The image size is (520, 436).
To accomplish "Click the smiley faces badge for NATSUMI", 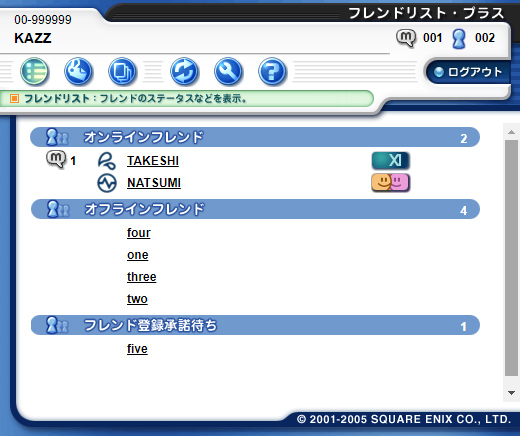I will tap(391, 183).
